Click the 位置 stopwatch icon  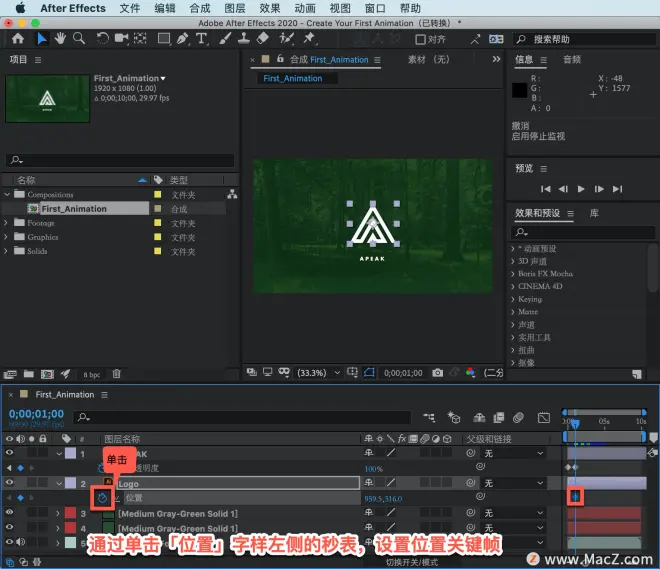point(102,498)
